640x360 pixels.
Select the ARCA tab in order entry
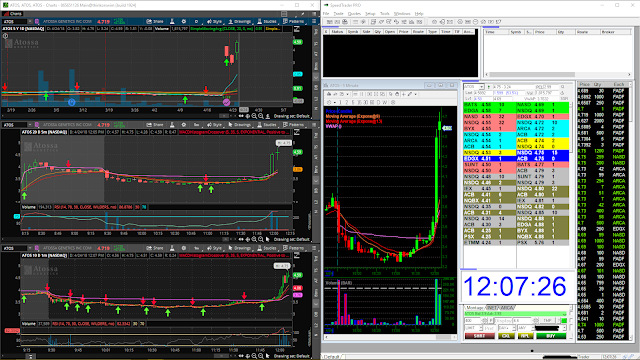click(x=508, y=307)
